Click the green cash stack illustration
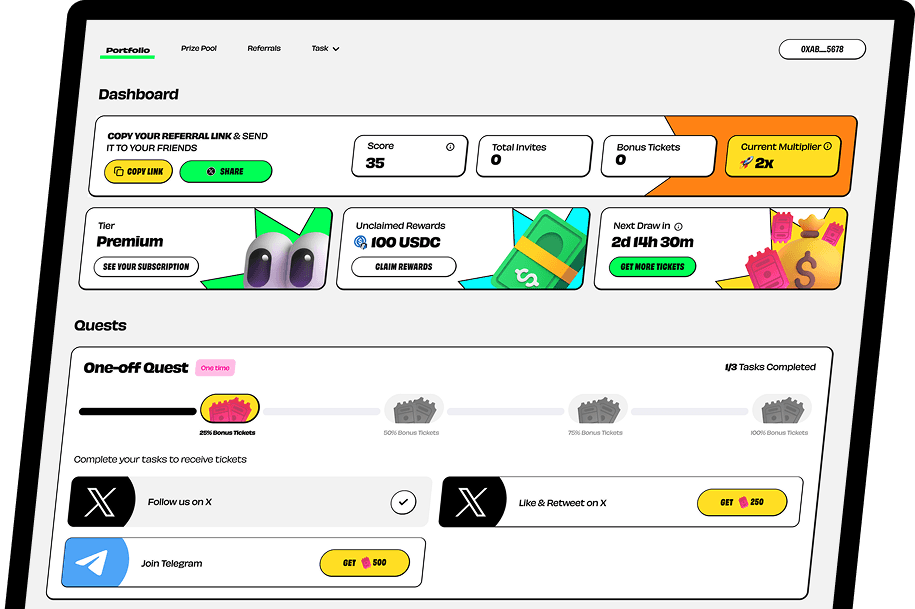 click(538, 250)
